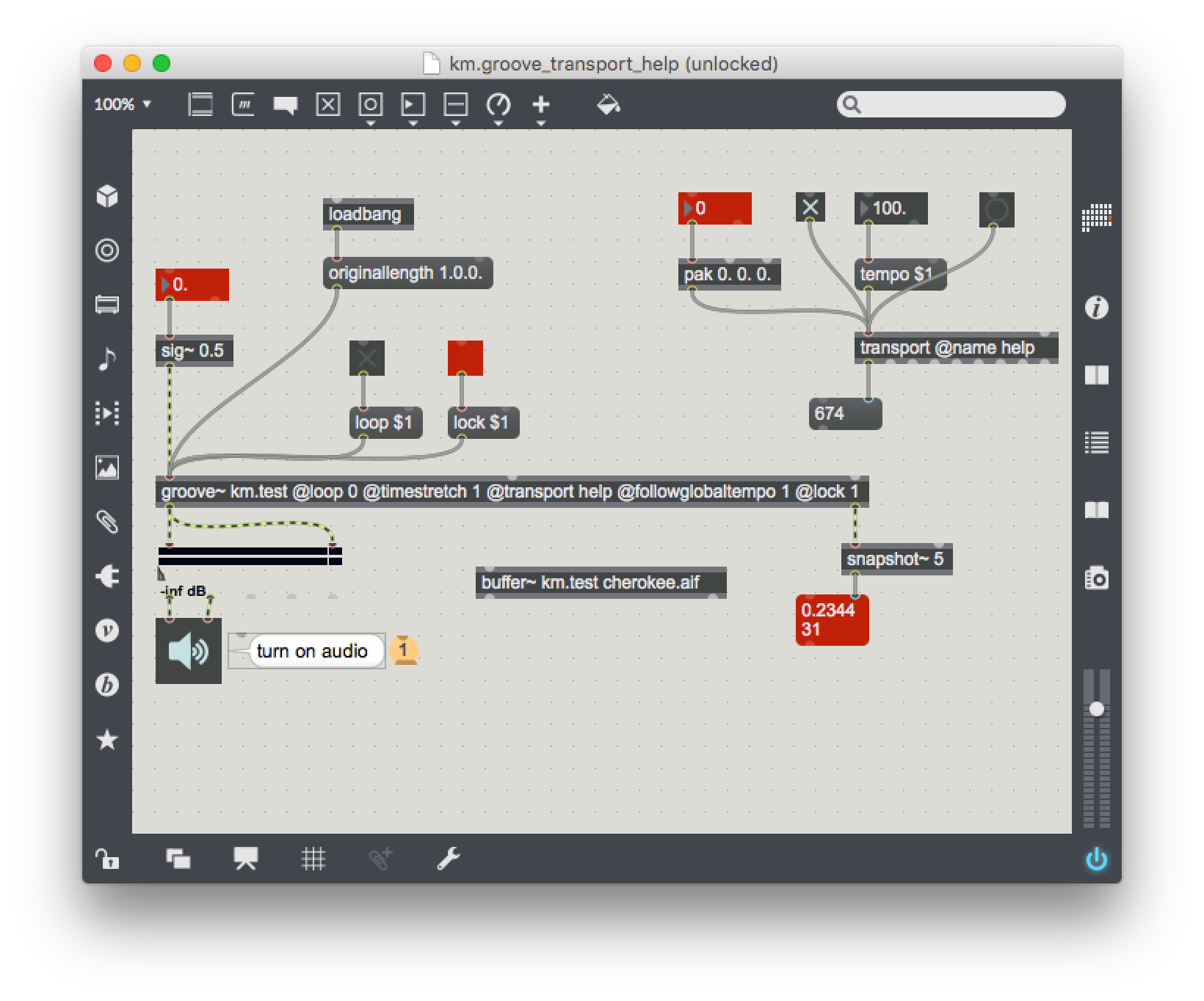
Task: Toggle the grid icon in bottom toolbar
Action: click(313, 859)
